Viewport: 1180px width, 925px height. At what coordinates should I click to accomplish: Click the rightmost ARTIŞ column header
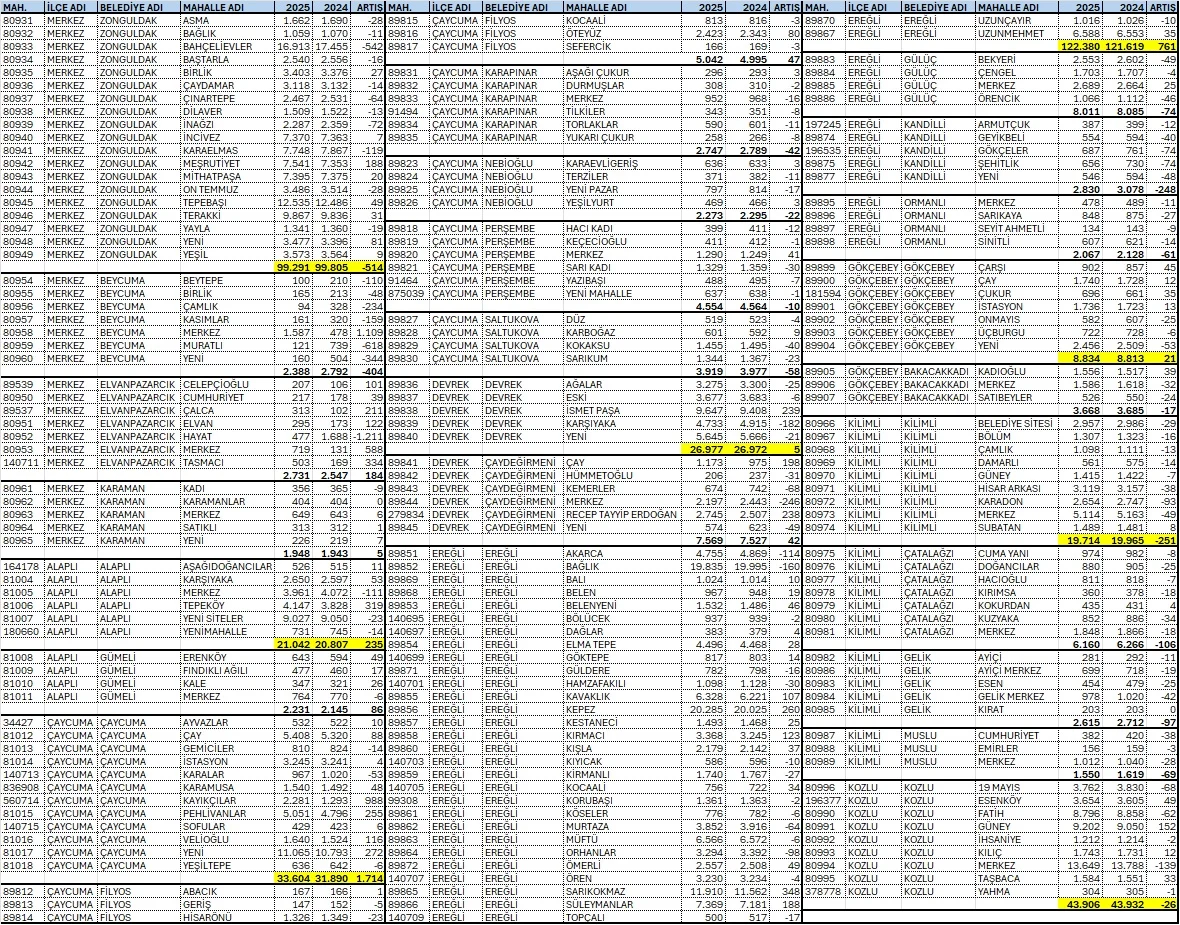pyautogui.click(x=1163, y=7)
